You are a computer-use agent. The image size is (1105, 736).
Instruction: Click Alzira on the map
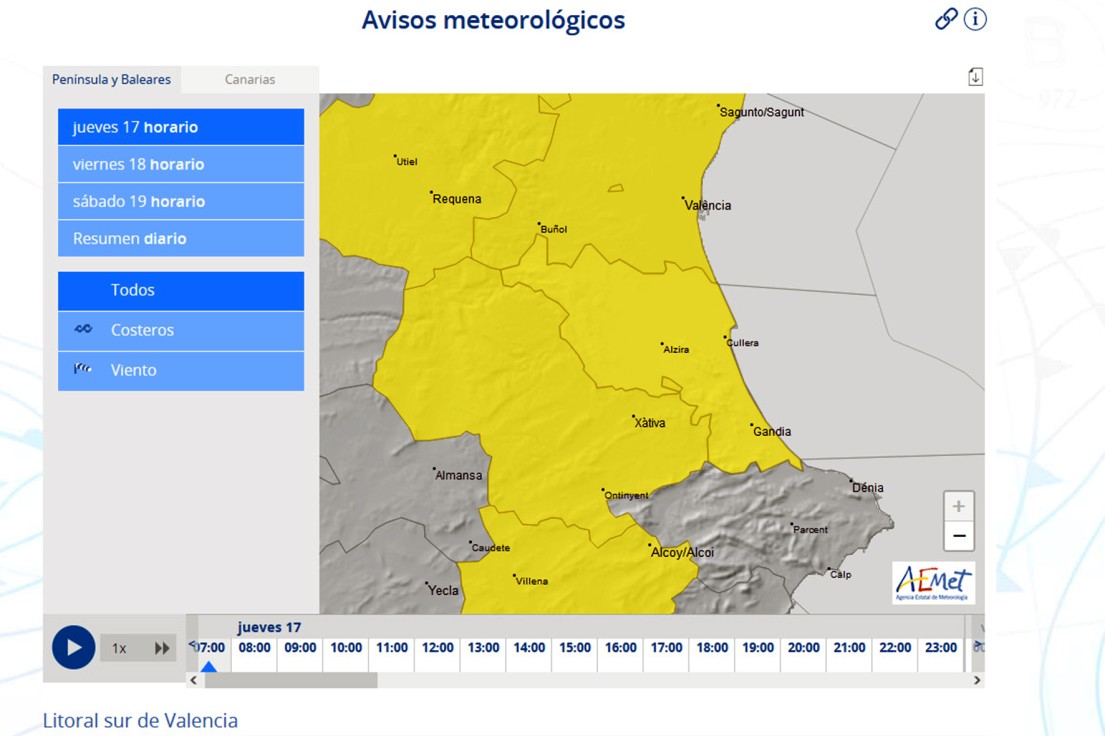click(676, 349)
